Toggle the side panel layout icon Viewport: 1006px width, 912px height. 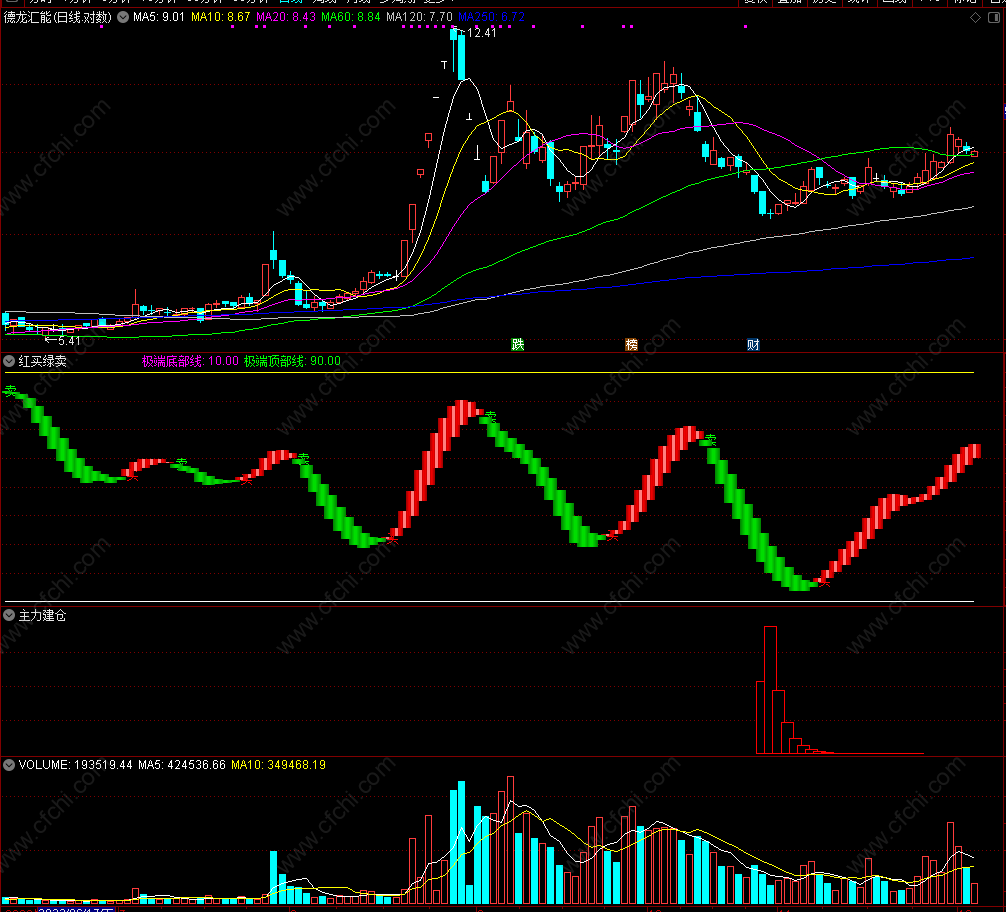(x=993, y=17)
